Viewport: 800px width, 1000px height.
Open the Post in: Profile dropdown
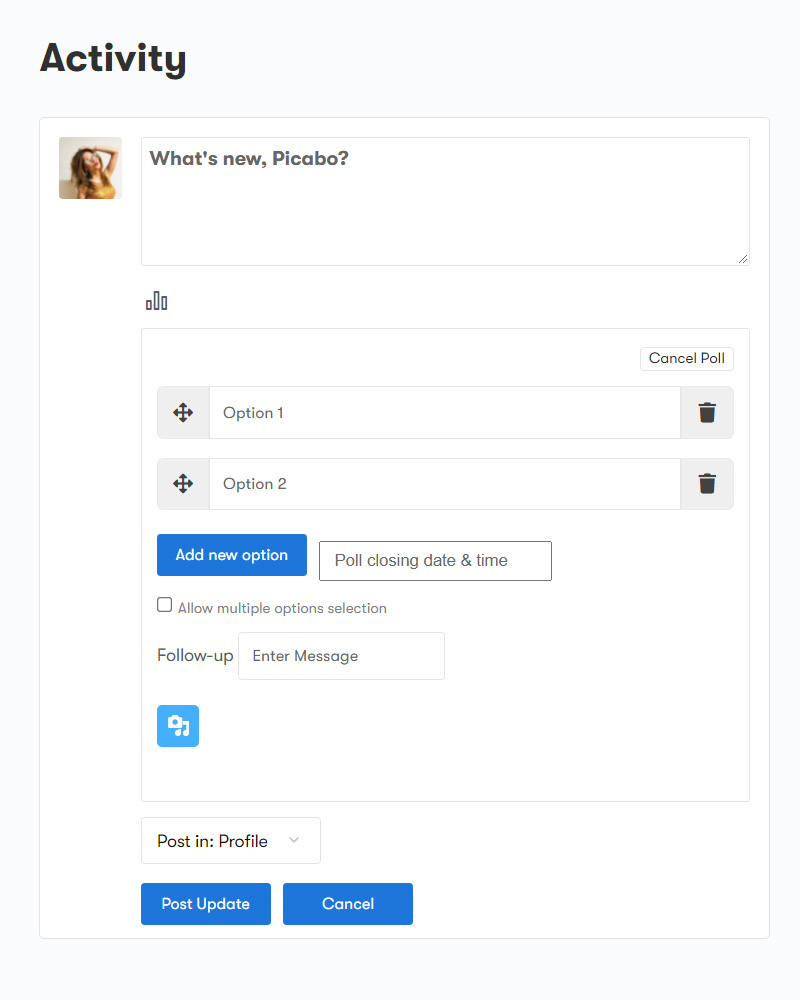click(231, 841)
